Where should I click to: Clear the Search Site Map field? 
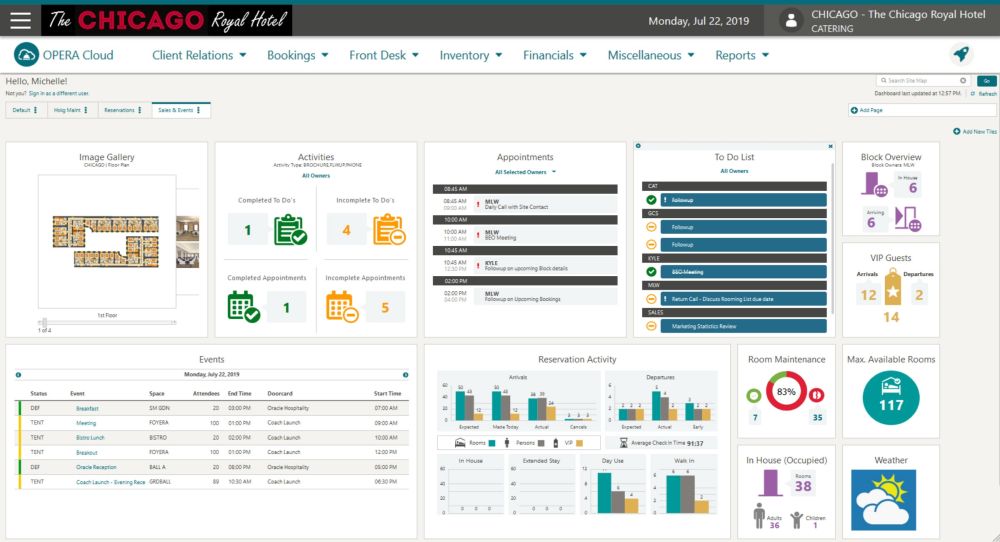pos(963,80)
